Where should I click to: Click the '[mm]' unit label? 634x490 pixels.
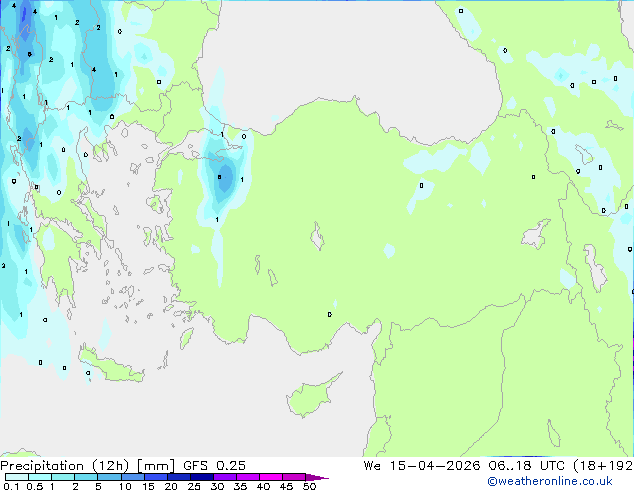pos(156,466)
